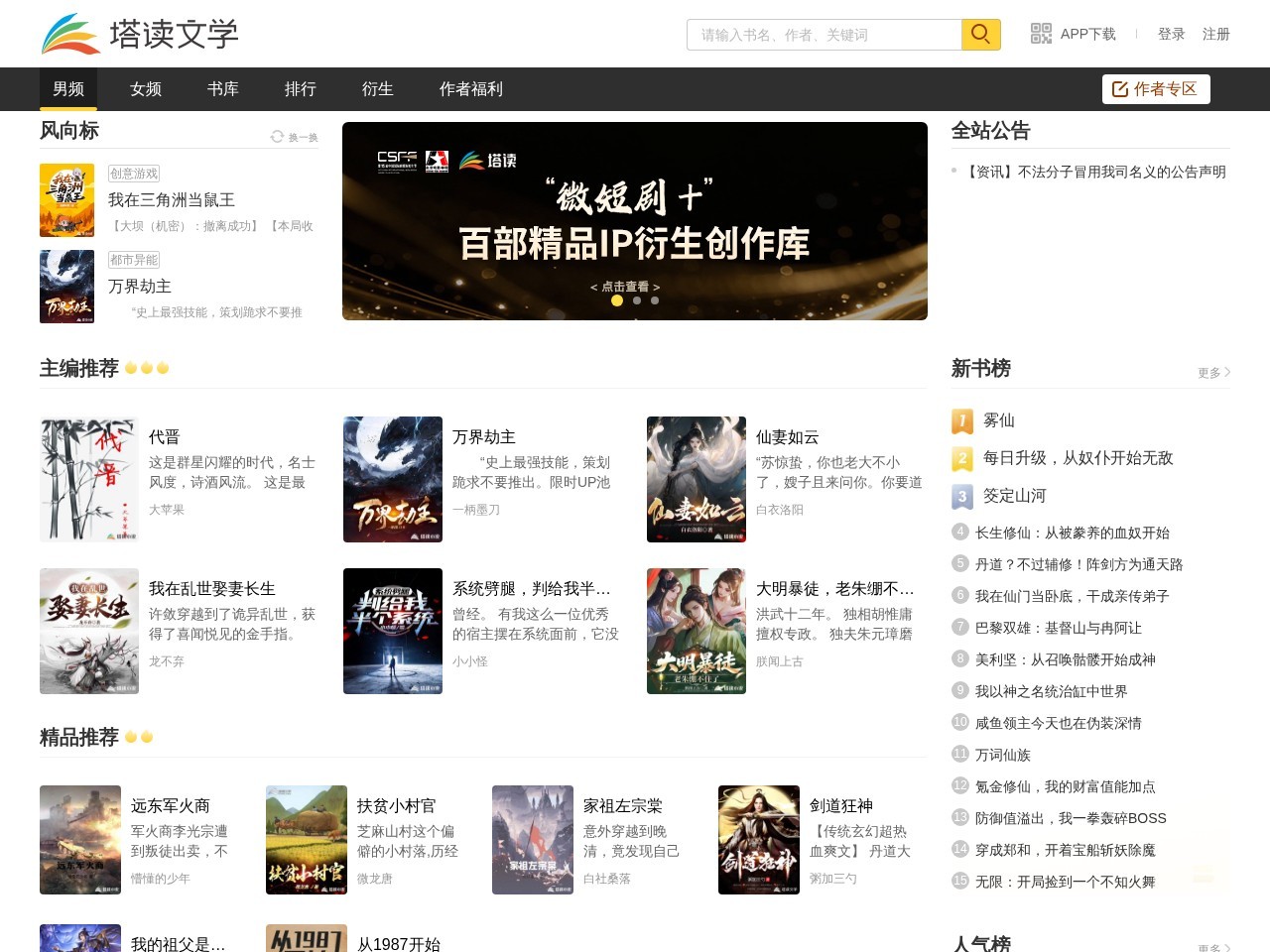Open 我以神之名统治缸中世界 entry
The image size is (1270, 952).
1052,691
